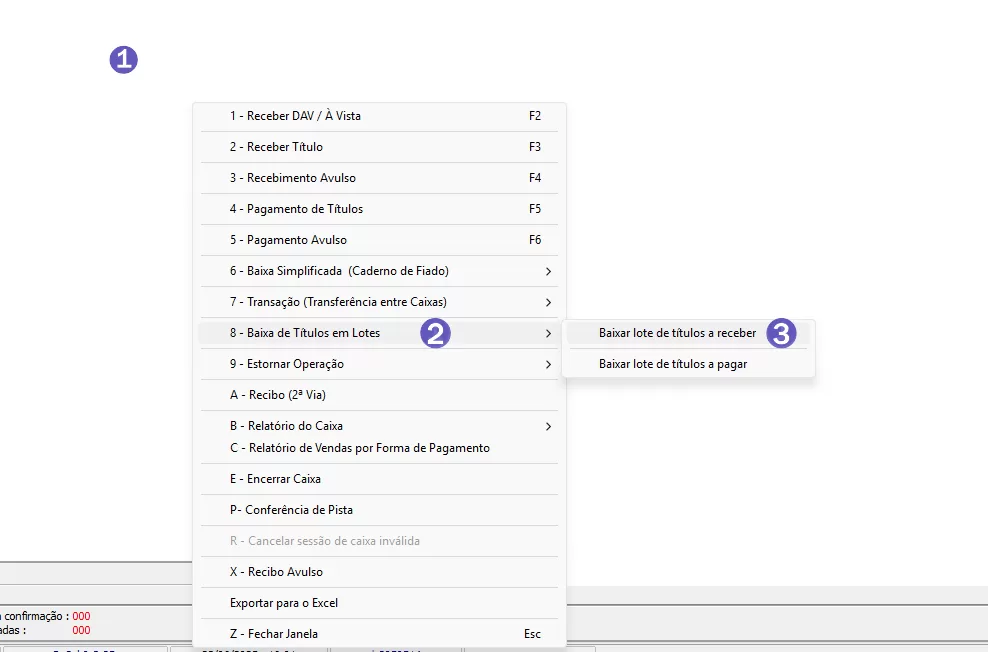This screenshot has width=988, height=652.
Task: Choose 'X - Recibo Avulso'
Action: (x=276, y=572)
